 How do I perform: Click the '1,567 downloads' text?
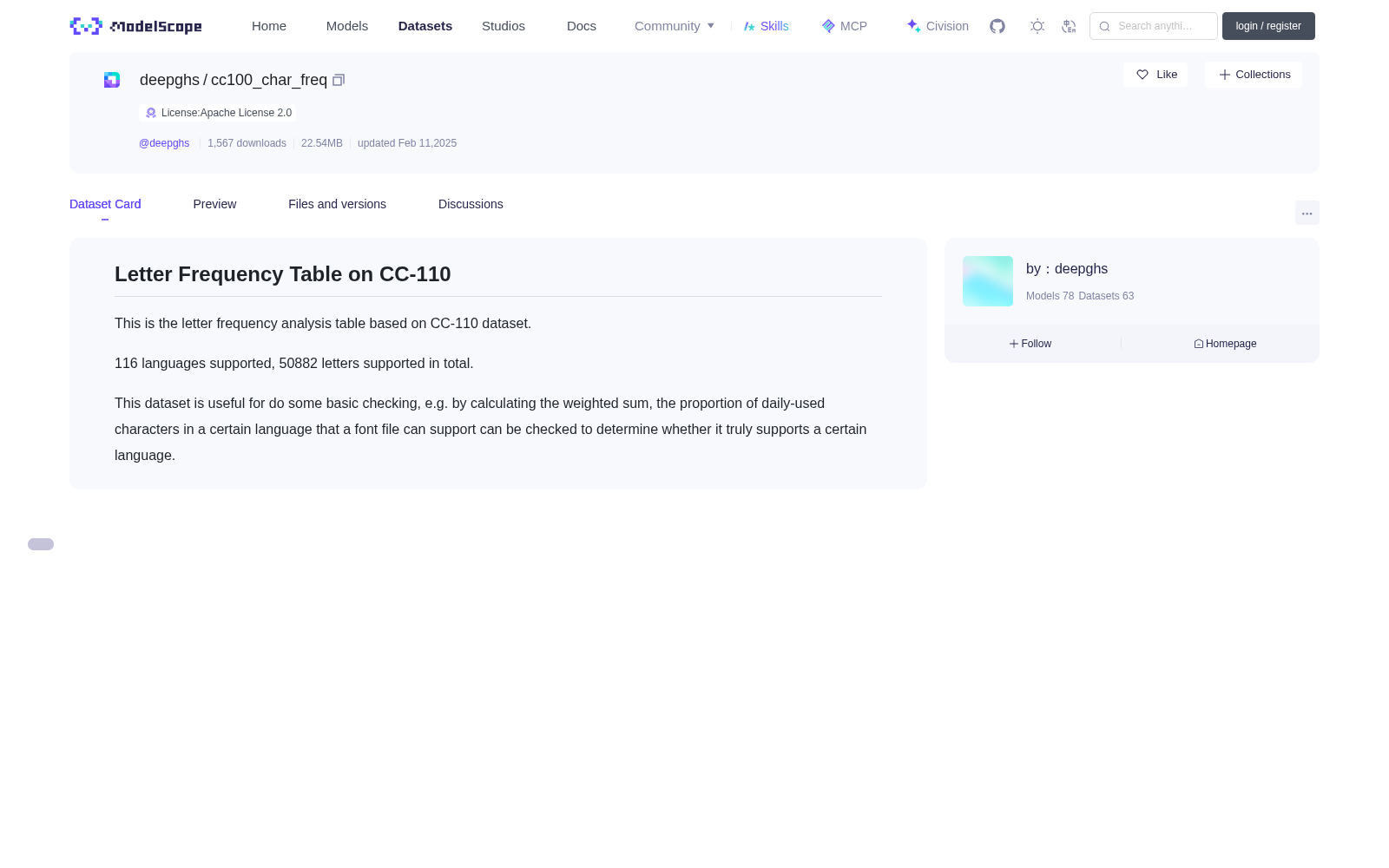pos(247,143)
